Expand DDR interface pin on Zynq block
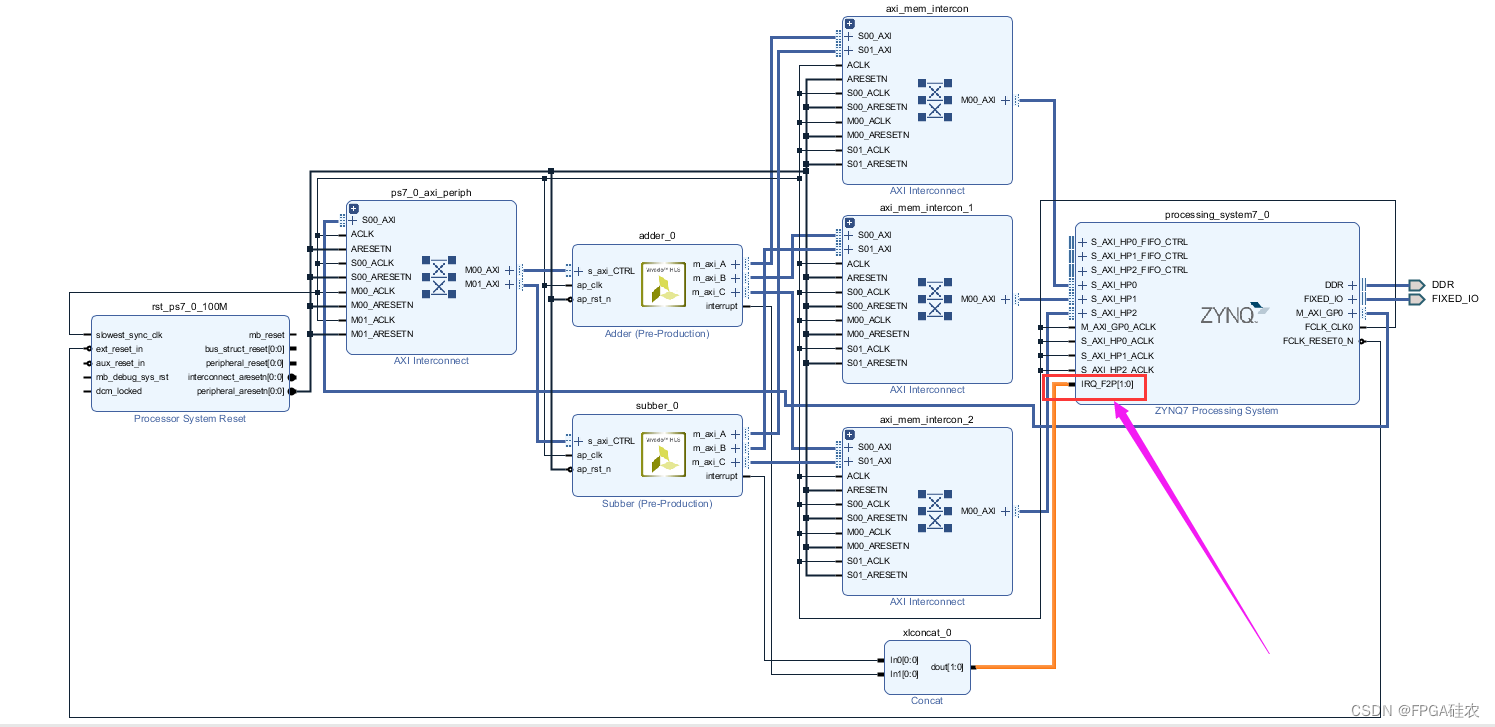 (1352, 285)
